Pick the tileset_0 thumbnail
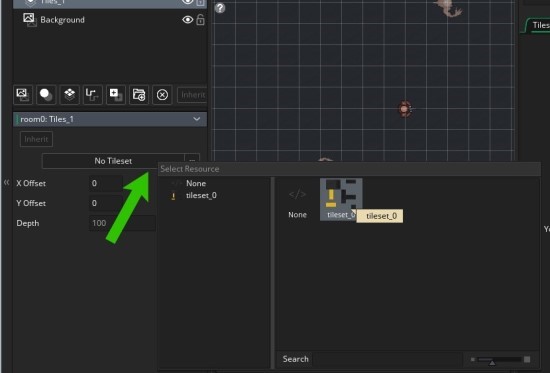The height and width of the screenshot is (373, 550). click(x=341, y=199)
